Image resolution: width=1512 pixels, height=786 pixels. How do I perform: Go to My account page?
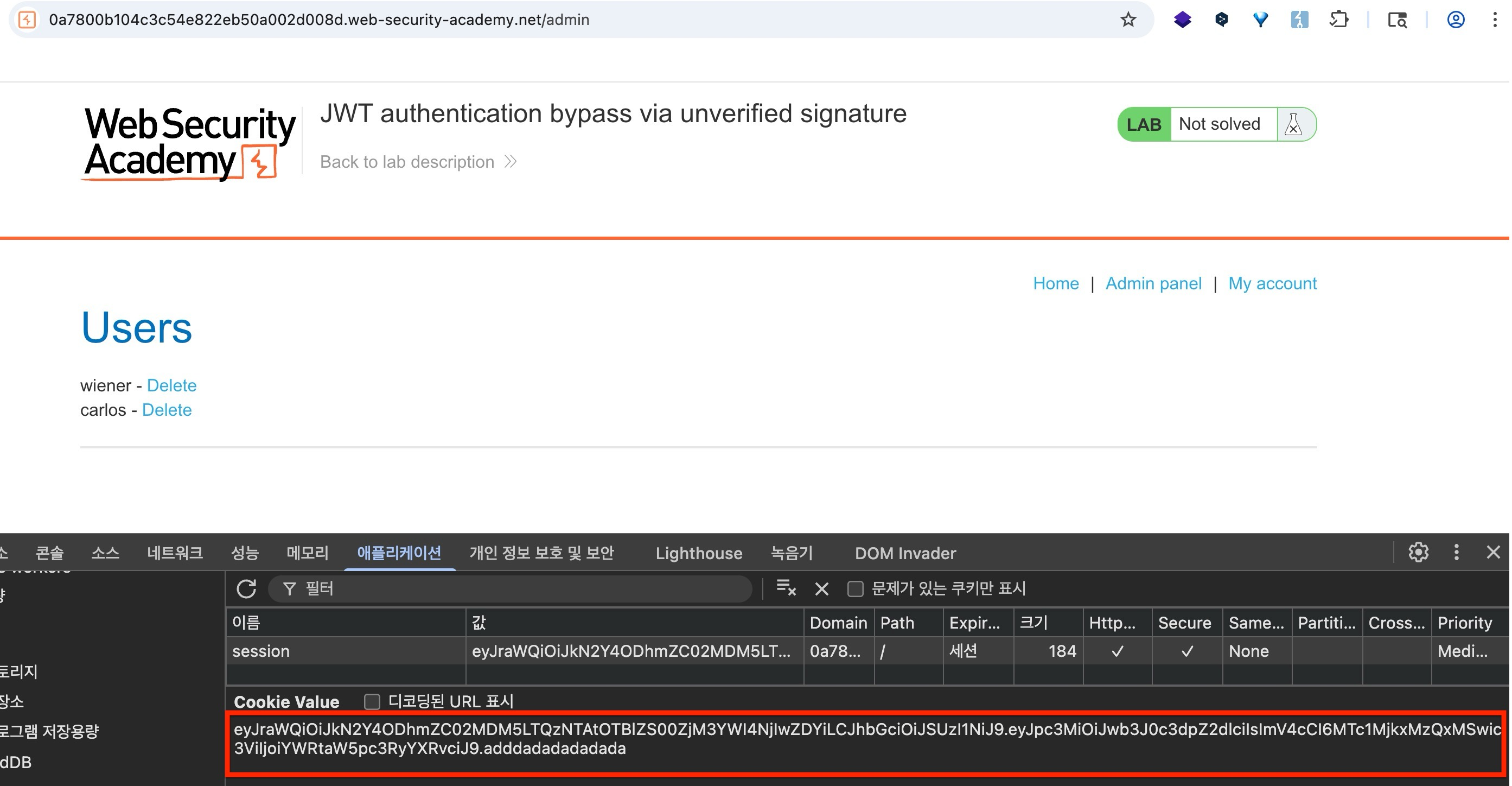point(1272,284)
